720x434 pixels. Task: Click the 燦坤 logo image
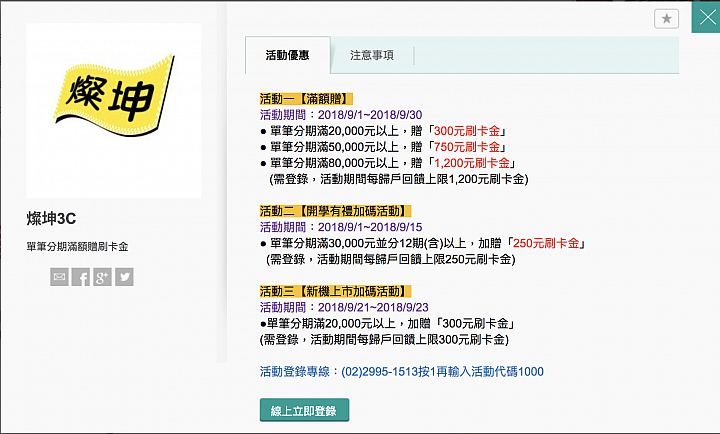(114, 111)
